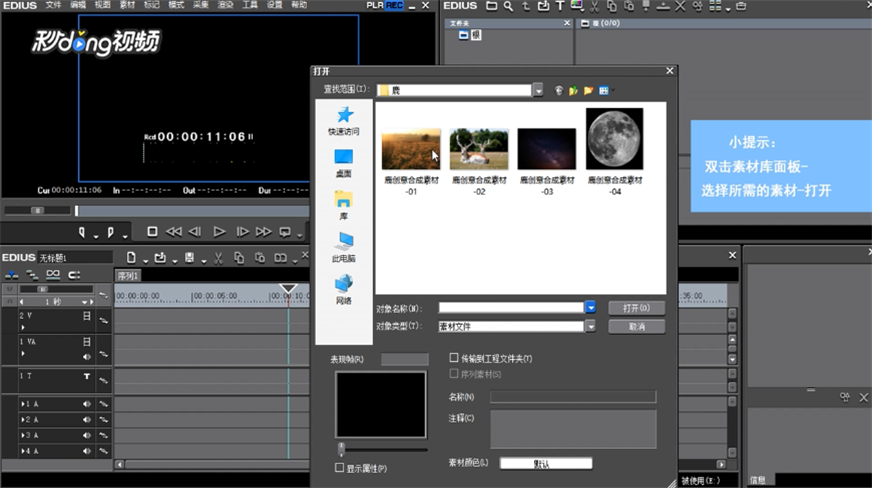Click the go back icon in open dialog
The height and width of the screenshot is (488, 872).
point(559,91)
